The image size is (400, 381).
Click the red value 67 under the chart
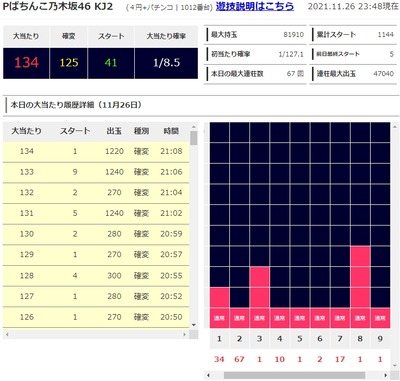pos(239,359)
